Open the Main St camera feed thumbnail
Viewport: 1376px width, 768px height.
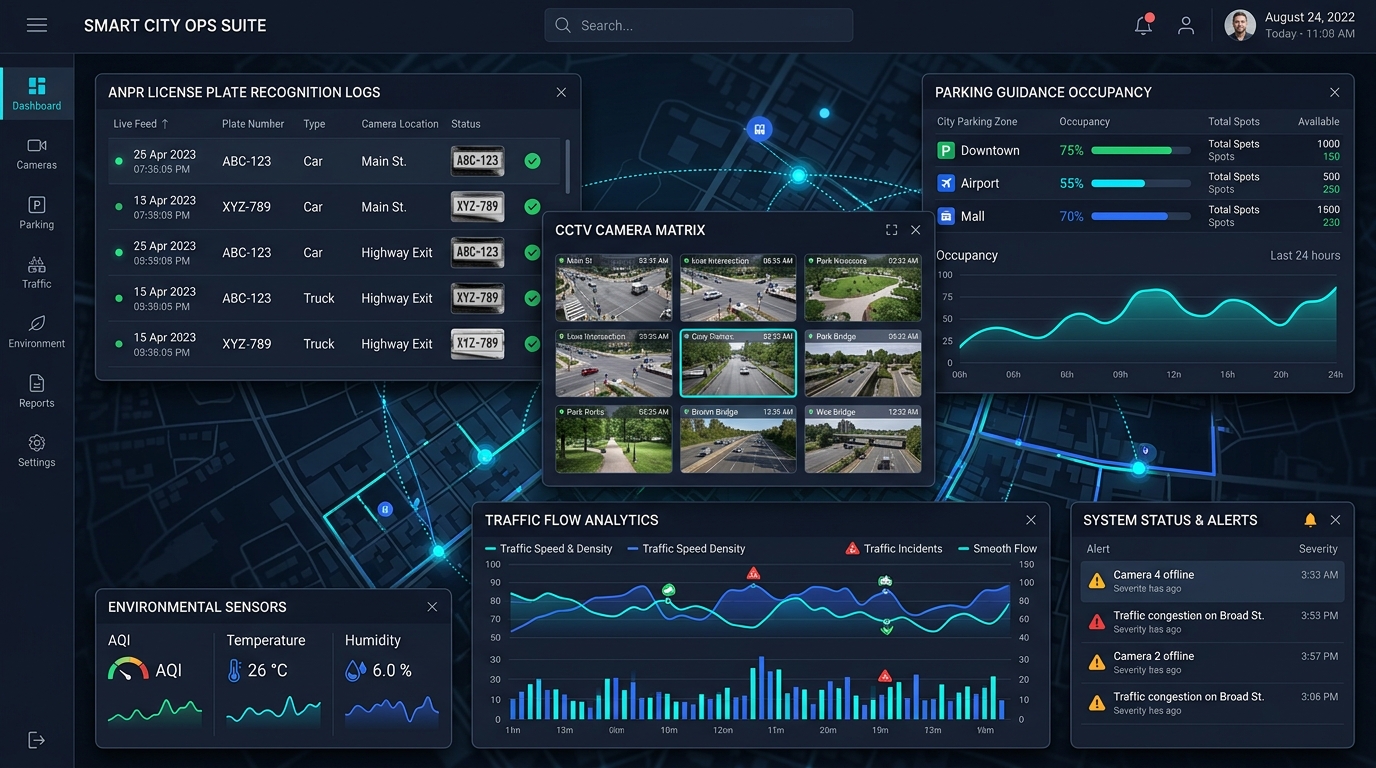tap(614, 288)
